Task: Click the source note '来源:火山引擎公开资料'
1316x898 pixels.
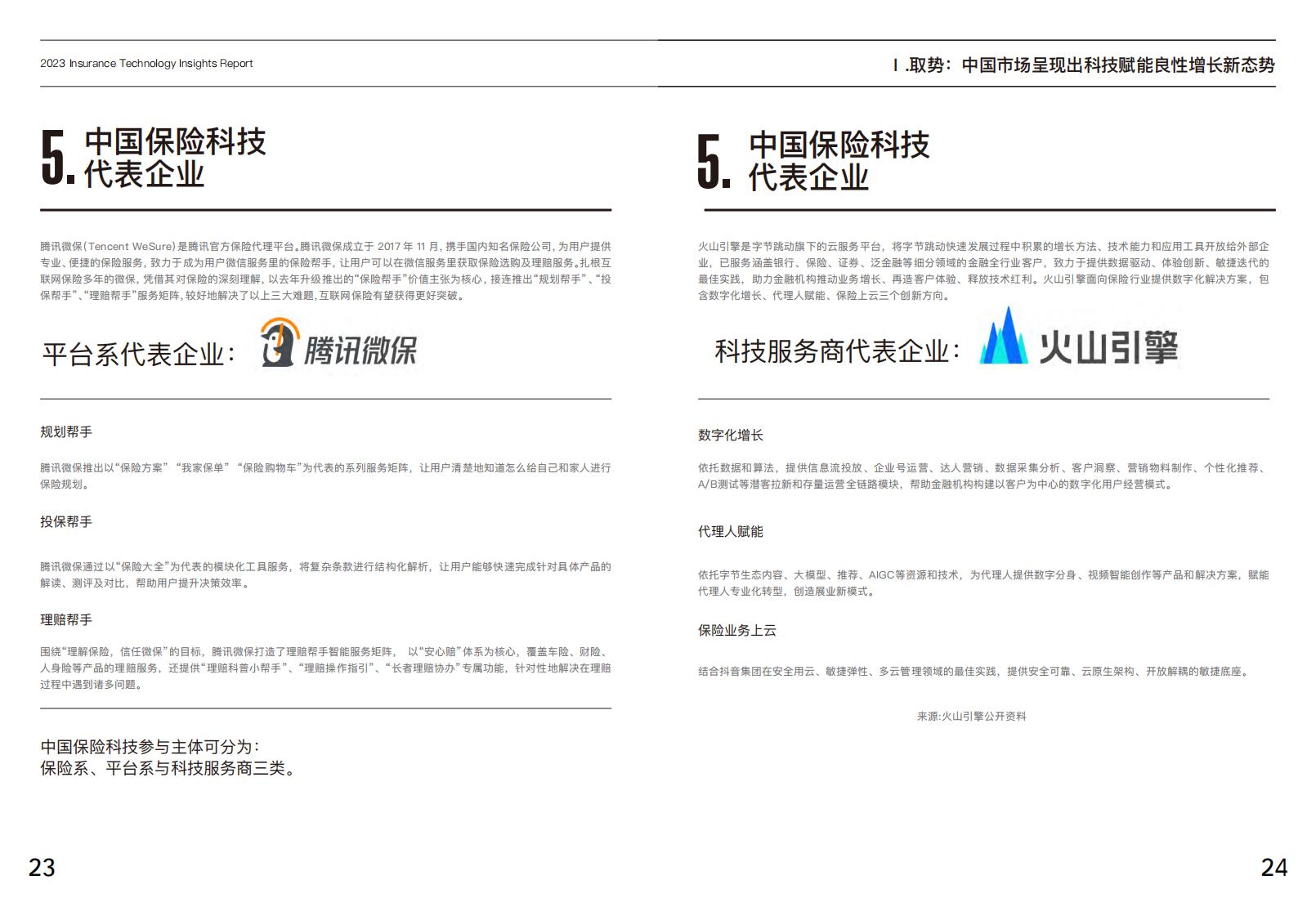Action: click(x=971, y=716)
